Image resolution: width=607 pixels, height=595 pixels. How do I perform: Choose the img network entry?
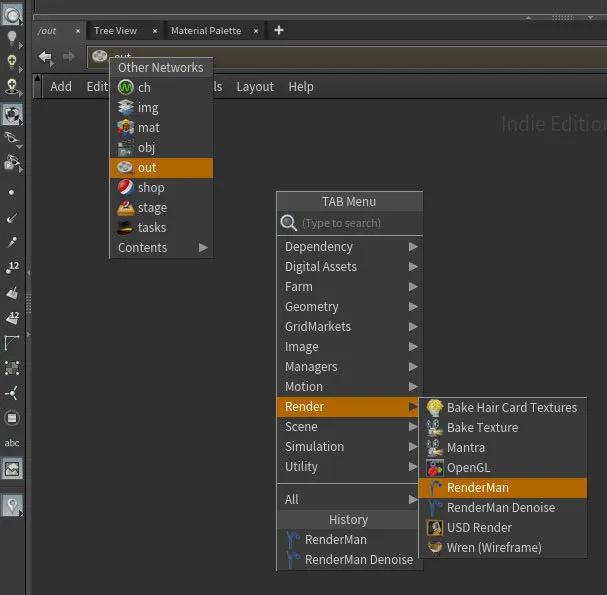click(161, 108)
